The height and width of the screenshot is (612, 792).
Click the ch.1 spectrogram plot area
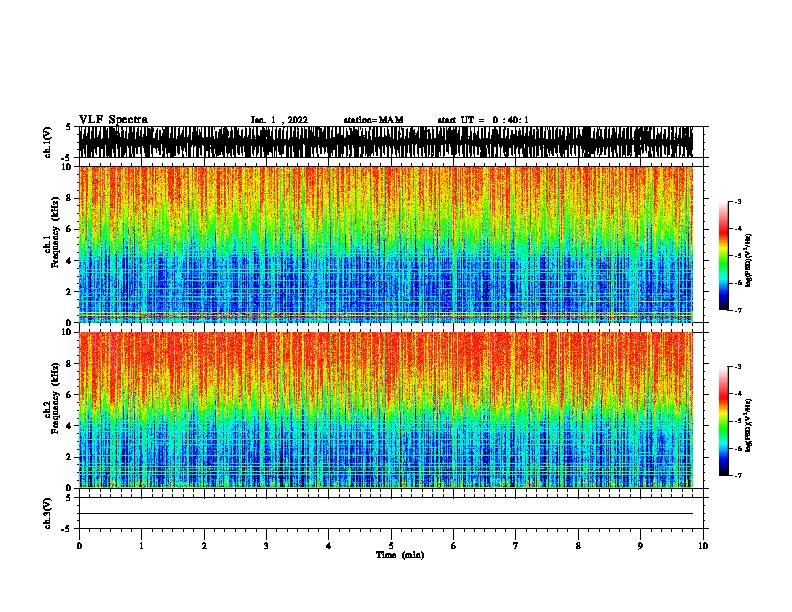(385, 244)
